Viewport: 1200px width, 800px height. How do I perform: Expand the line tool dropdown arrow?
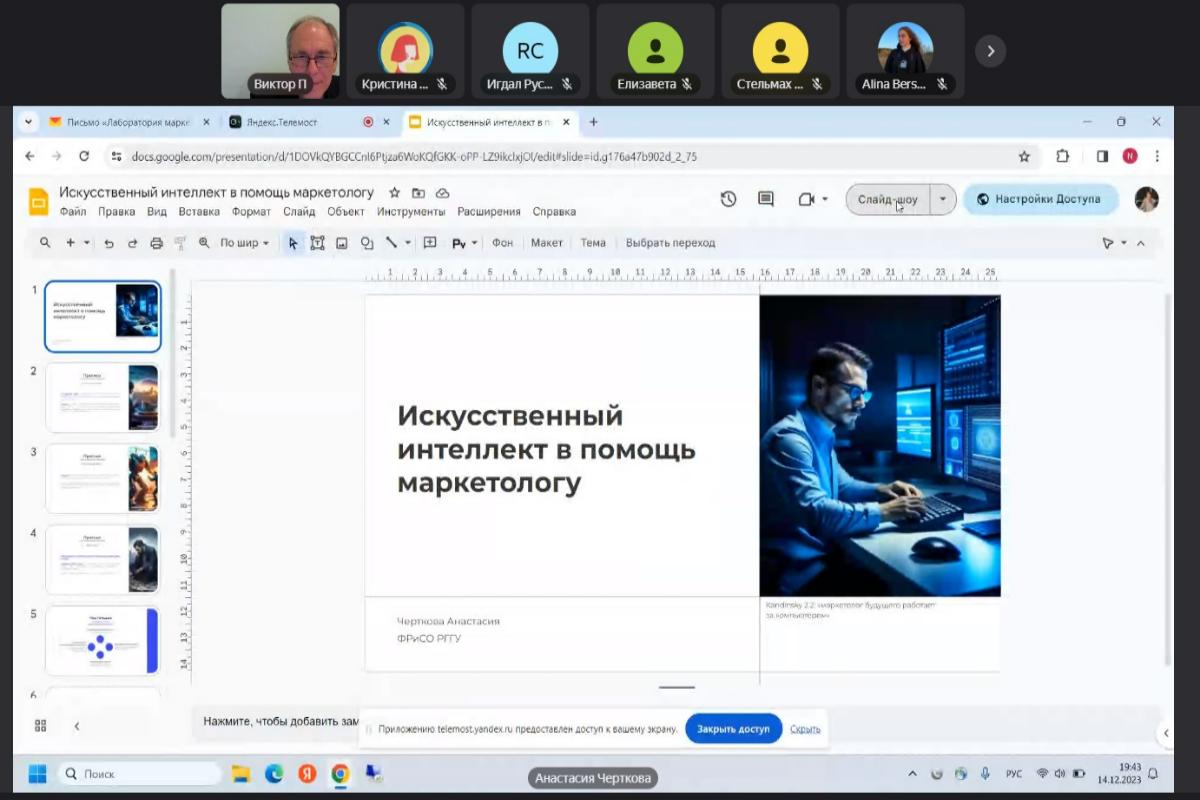pos(408,243)
